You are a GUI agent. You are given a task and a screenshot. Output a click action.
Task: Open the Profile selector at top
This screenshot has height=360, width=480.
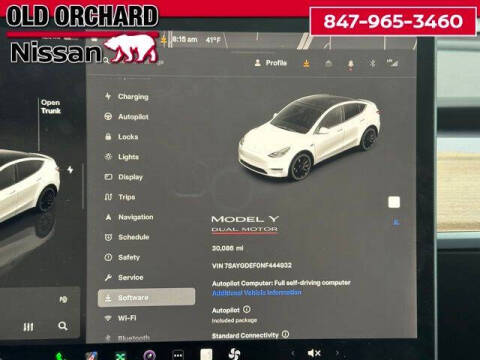[x=270, y=63]
